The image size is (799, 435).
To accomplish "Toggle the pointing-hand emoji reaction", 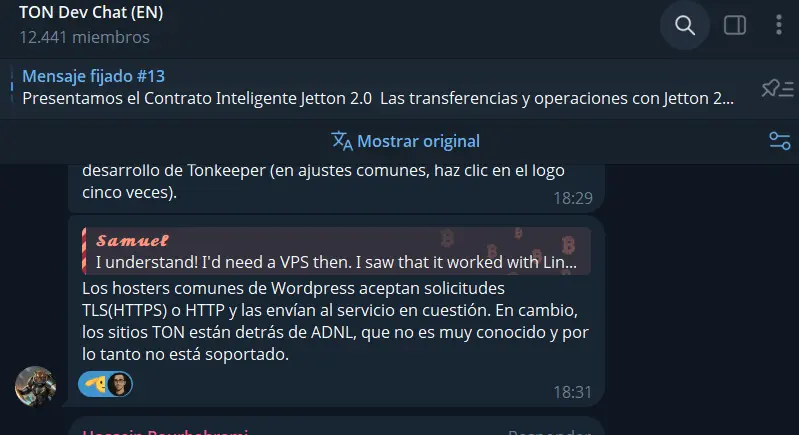I will pyautogui.click(x=94, y=384).
